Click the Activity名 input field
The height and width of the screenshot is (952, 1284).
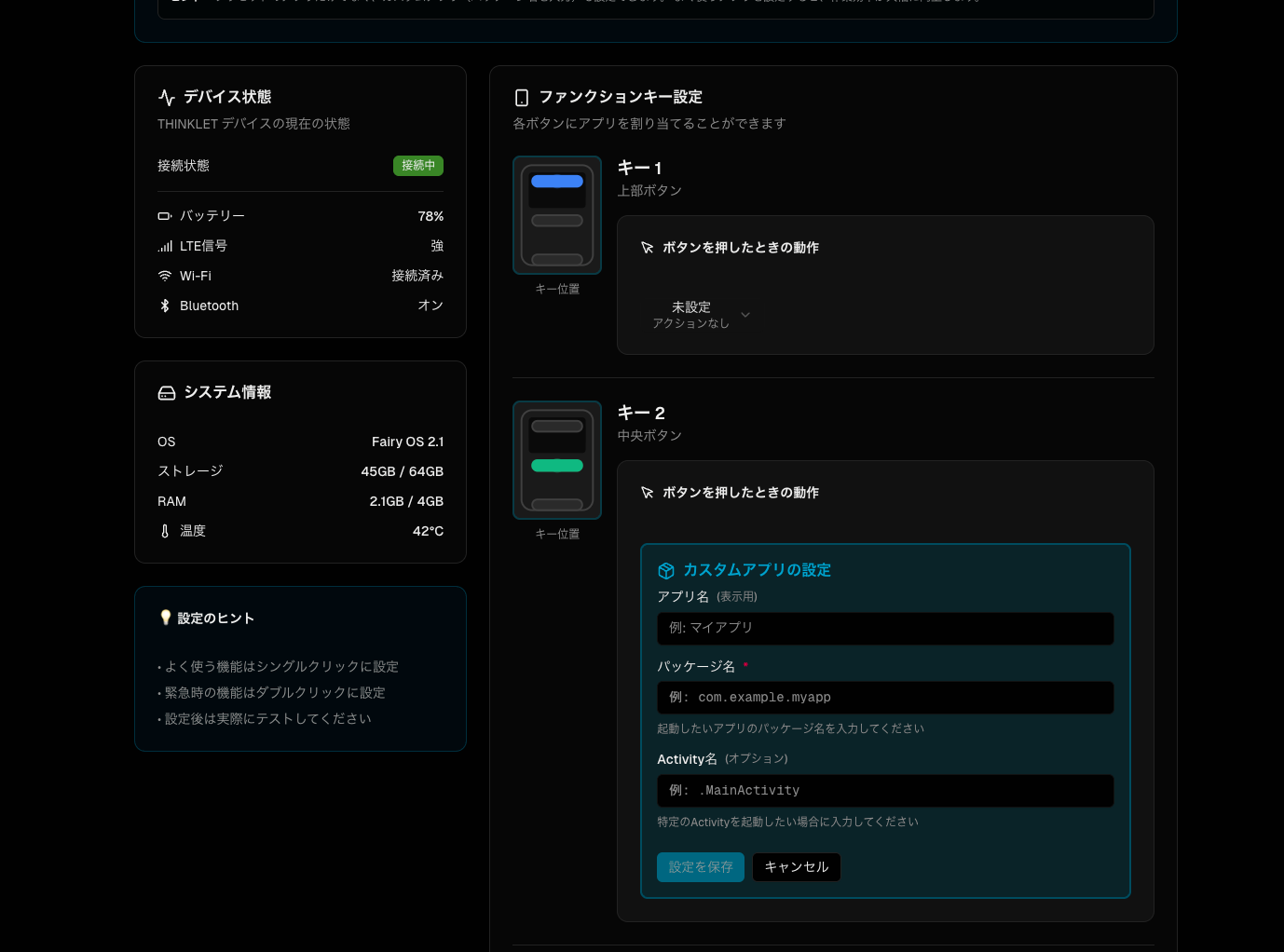point(885,791)
